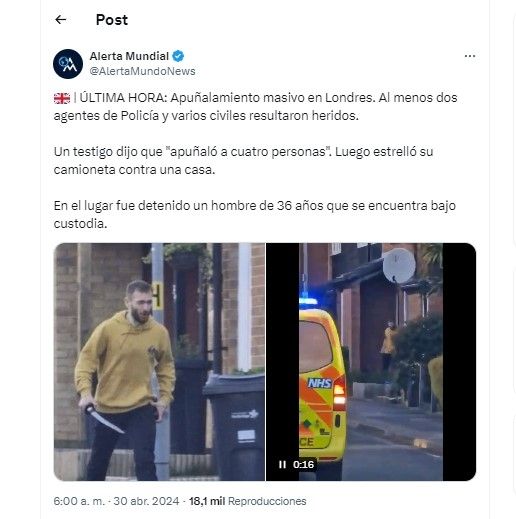The width and height of the screenshot is (516, 519).
Task: Click the 6:00 a. m. timestamp
Action: [x=79, y=501]
